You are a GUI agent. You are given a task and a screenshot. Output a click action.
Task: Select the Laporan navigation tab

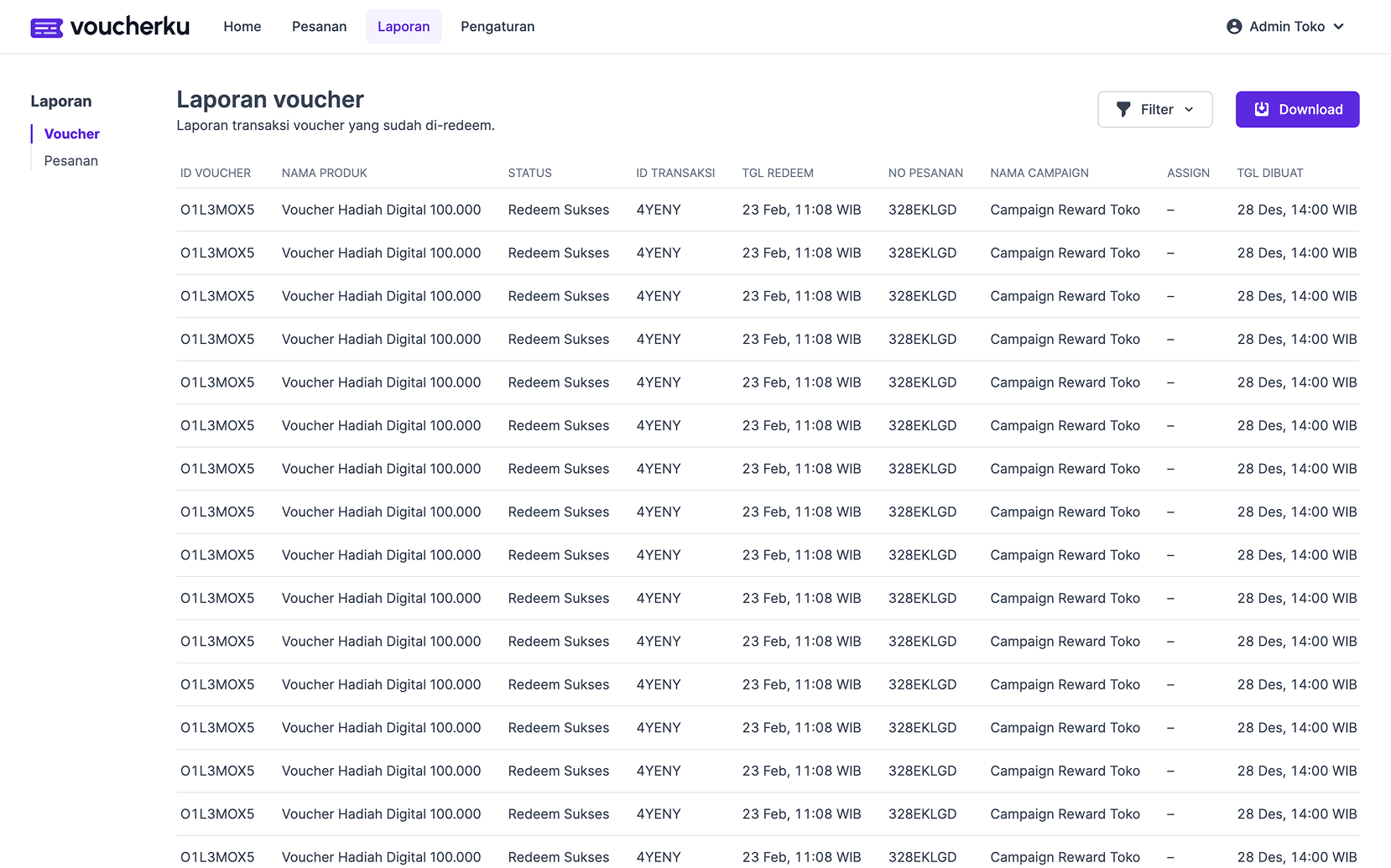pos(404,27)
